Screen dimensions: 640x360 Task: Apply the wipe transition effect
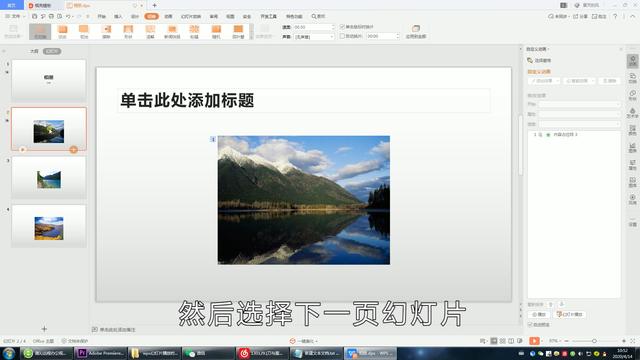tap(106, 31)
